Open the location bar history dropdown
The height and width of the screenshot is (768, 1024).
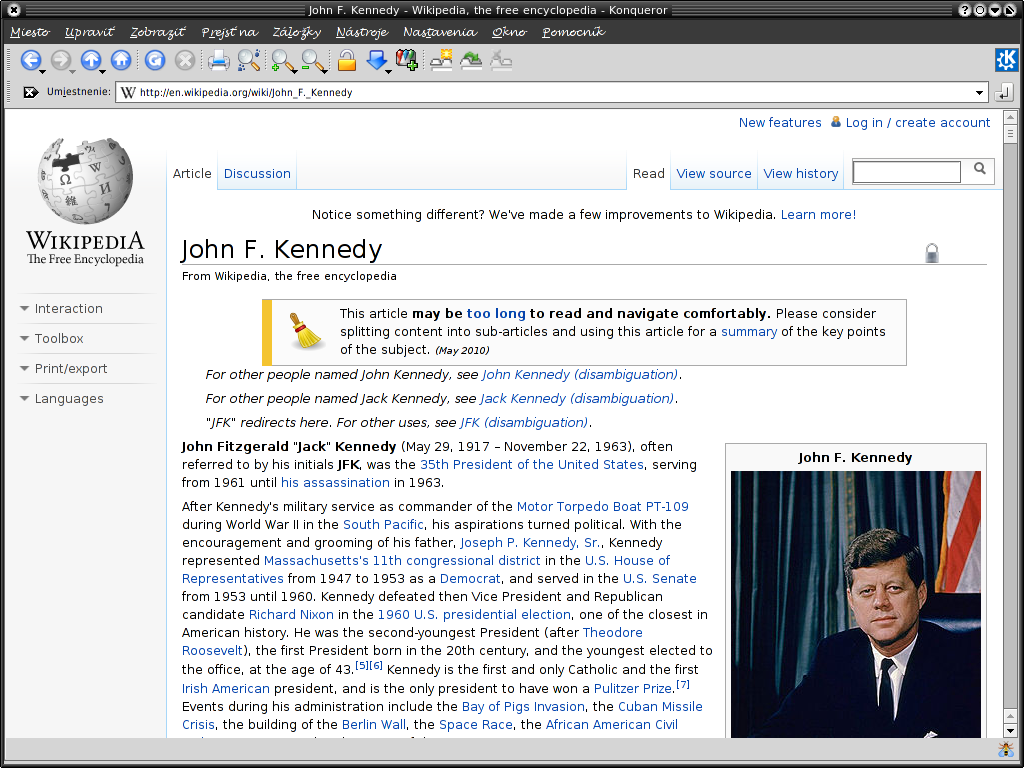(979, 93)
